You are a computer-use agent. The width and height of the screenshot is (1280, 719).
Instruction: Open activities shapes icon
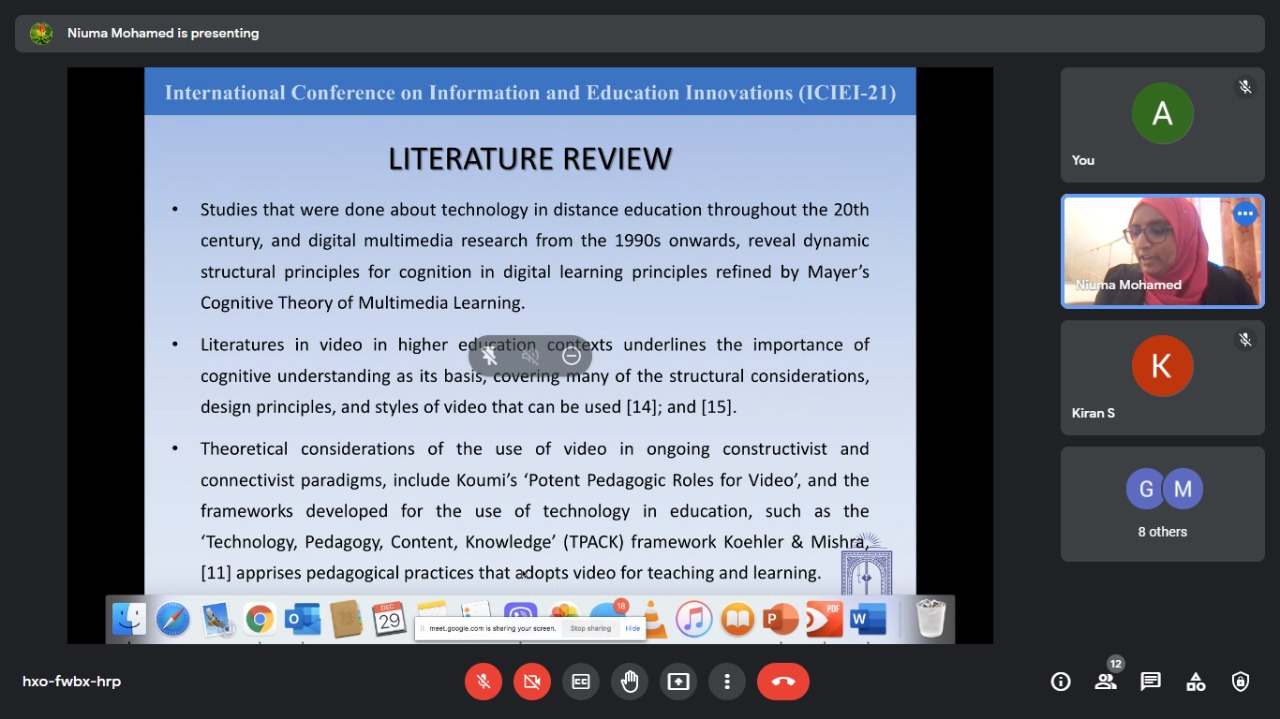[1196, 682]
